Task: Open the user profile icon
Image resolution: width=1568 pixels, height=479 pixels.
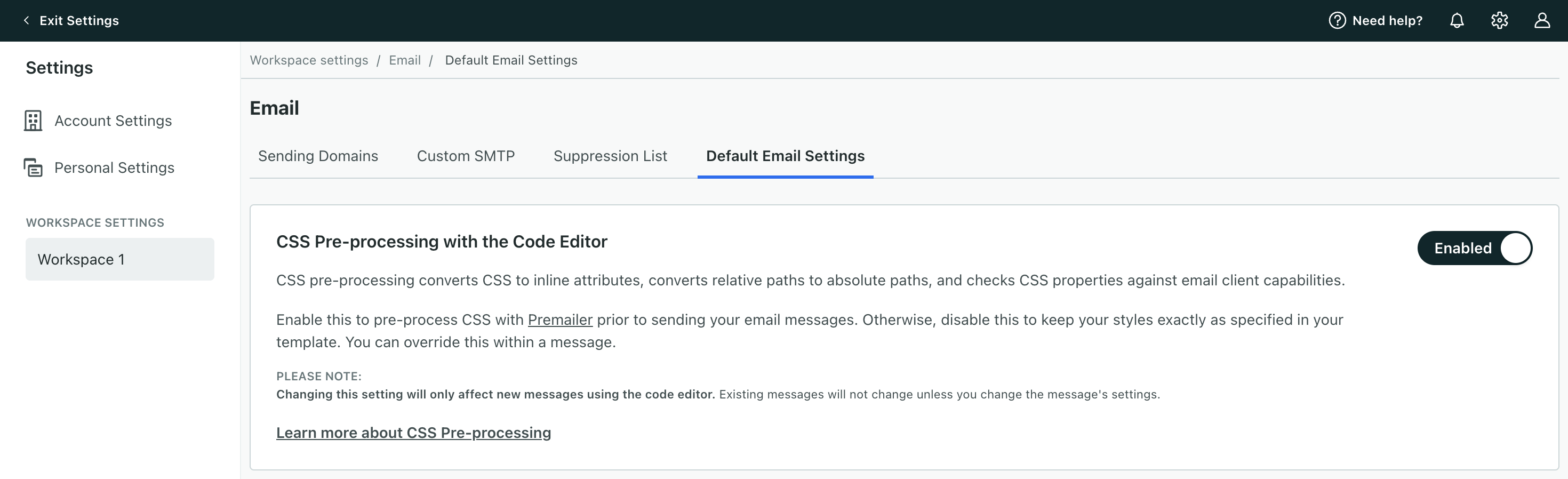Action: tap(1541, 21)
